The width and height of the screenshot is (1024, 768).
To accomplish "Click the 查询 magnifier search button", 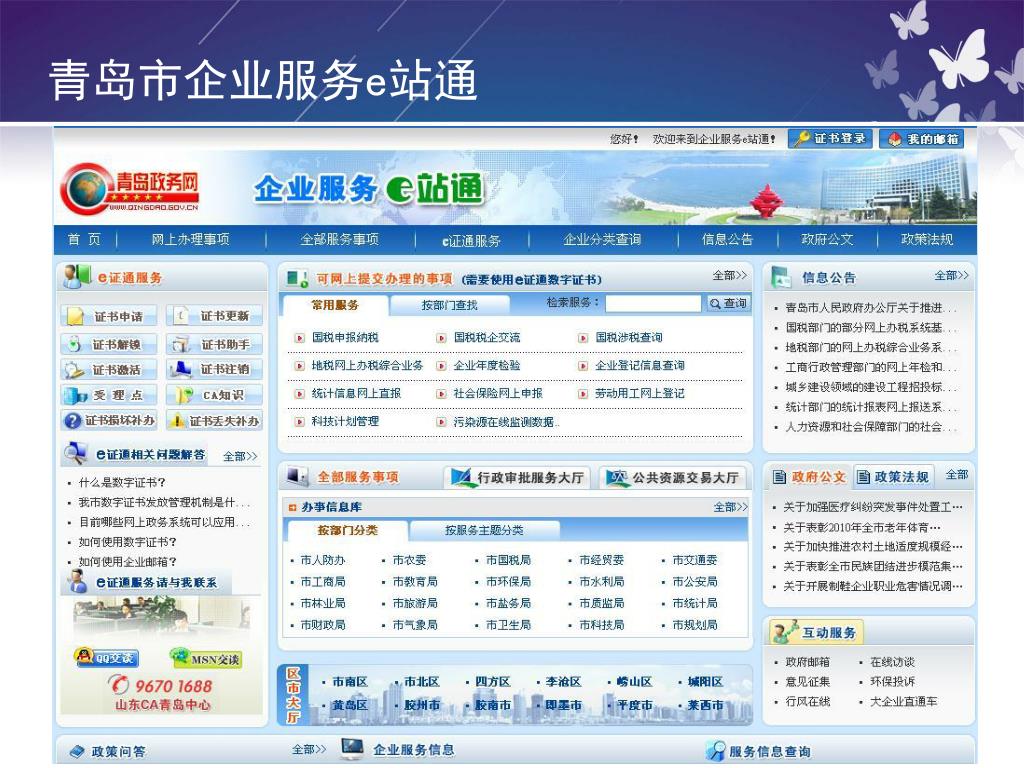I will point(728,303).
